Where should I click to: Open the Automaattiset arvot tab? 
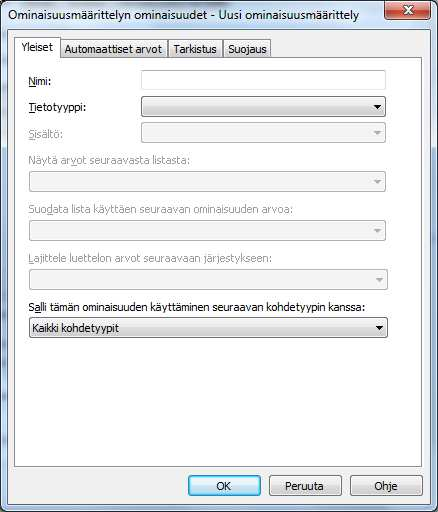click(113, 49)
